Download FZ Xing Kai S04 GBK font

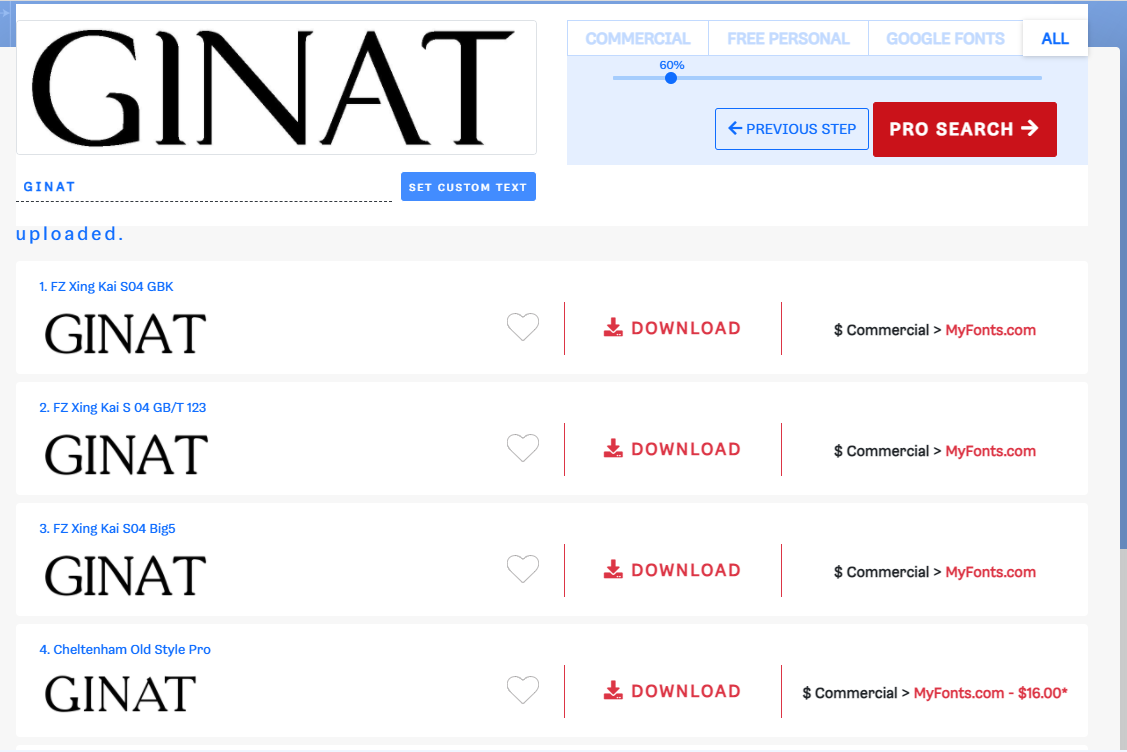(672, 328)
